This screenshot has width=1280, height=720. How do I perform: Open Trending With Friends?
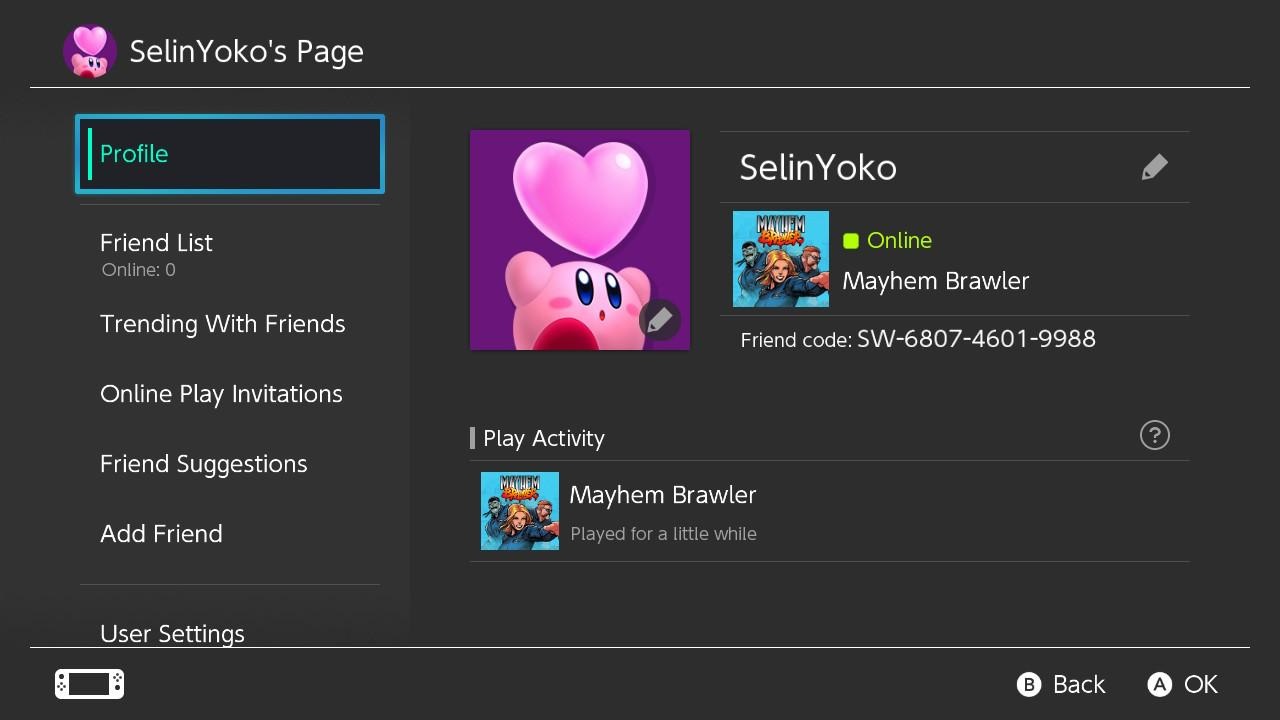coord(230,324)
